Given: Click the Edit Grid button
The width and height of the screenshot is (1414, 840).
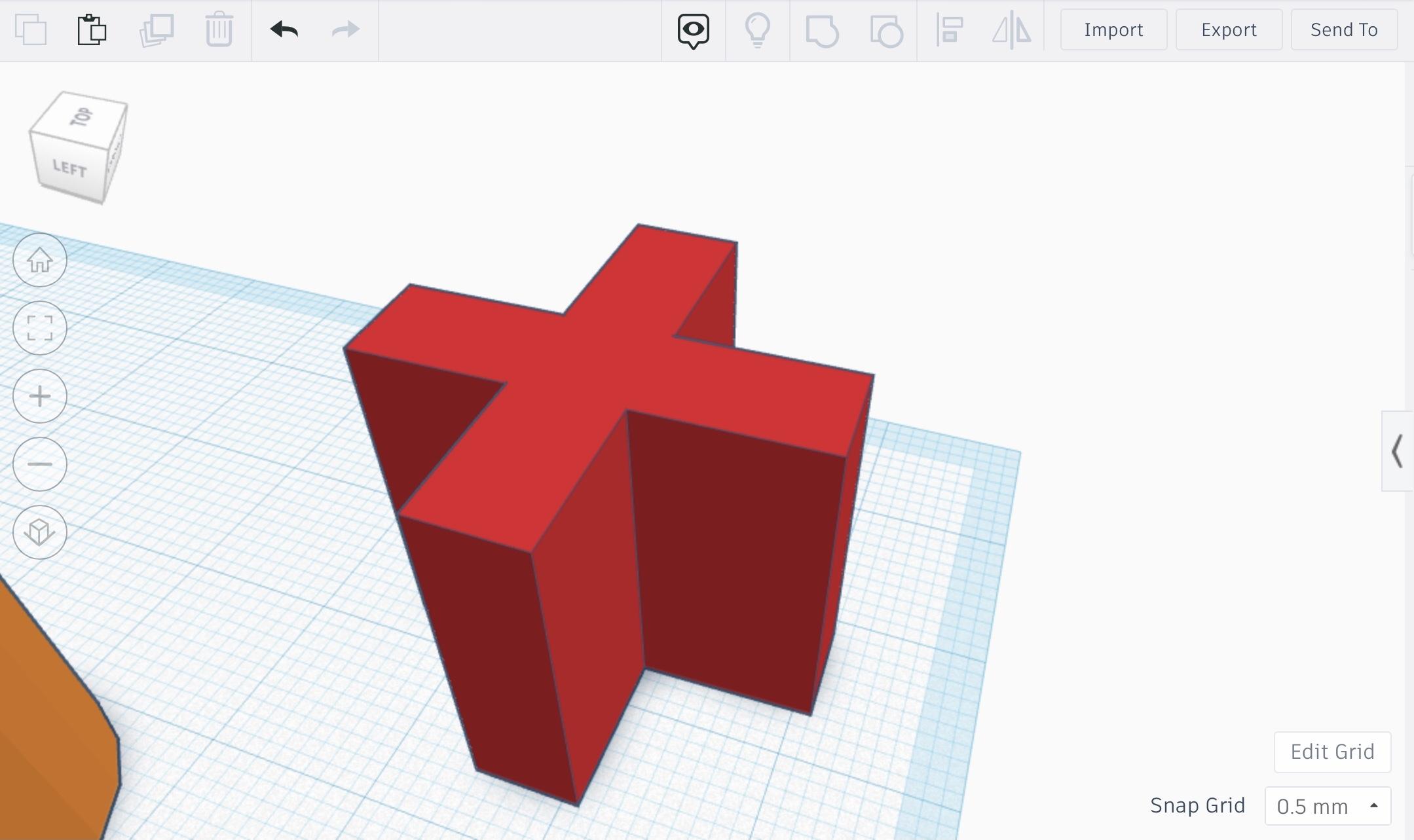Looking at the screenshot, I should [x=1331, y=752].
